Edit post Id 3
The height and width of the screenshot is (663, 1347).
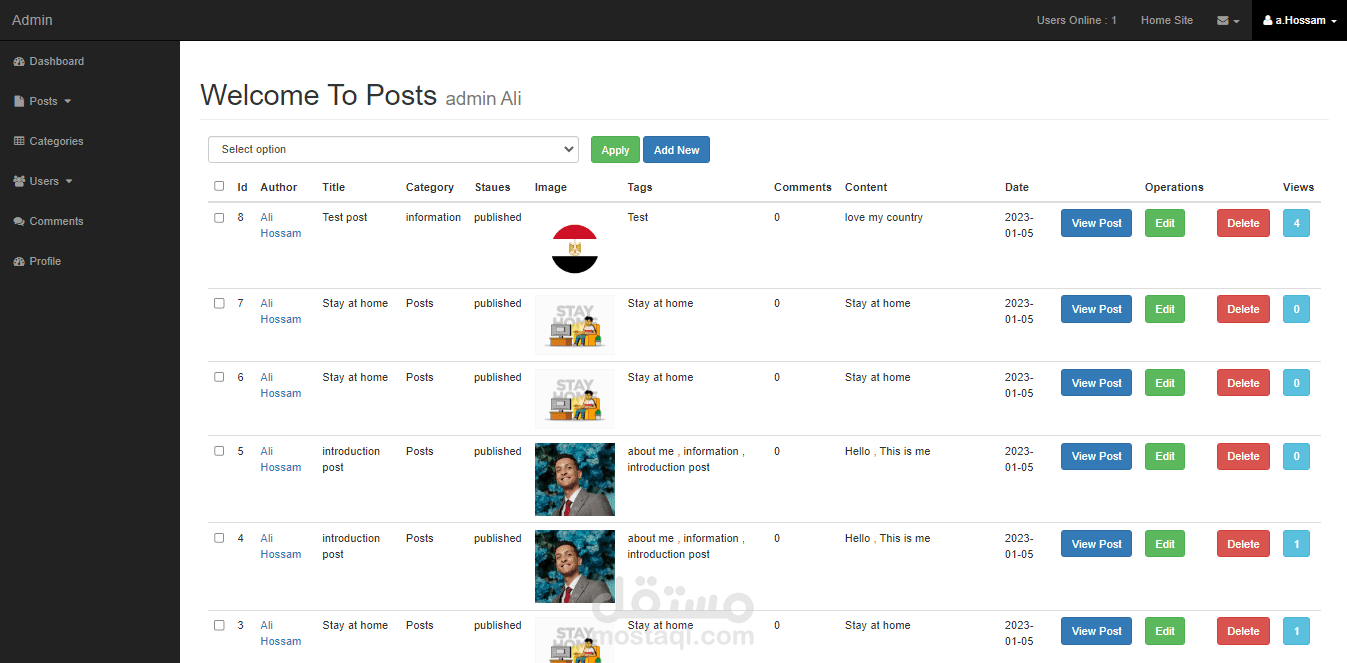pyautogui.click(x=1165, y=631)
